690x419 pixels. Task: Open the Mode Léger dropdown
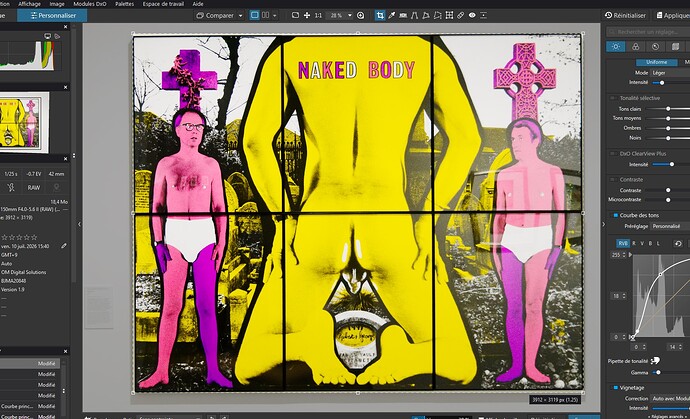pyautogui.click(x=670, y=73)
